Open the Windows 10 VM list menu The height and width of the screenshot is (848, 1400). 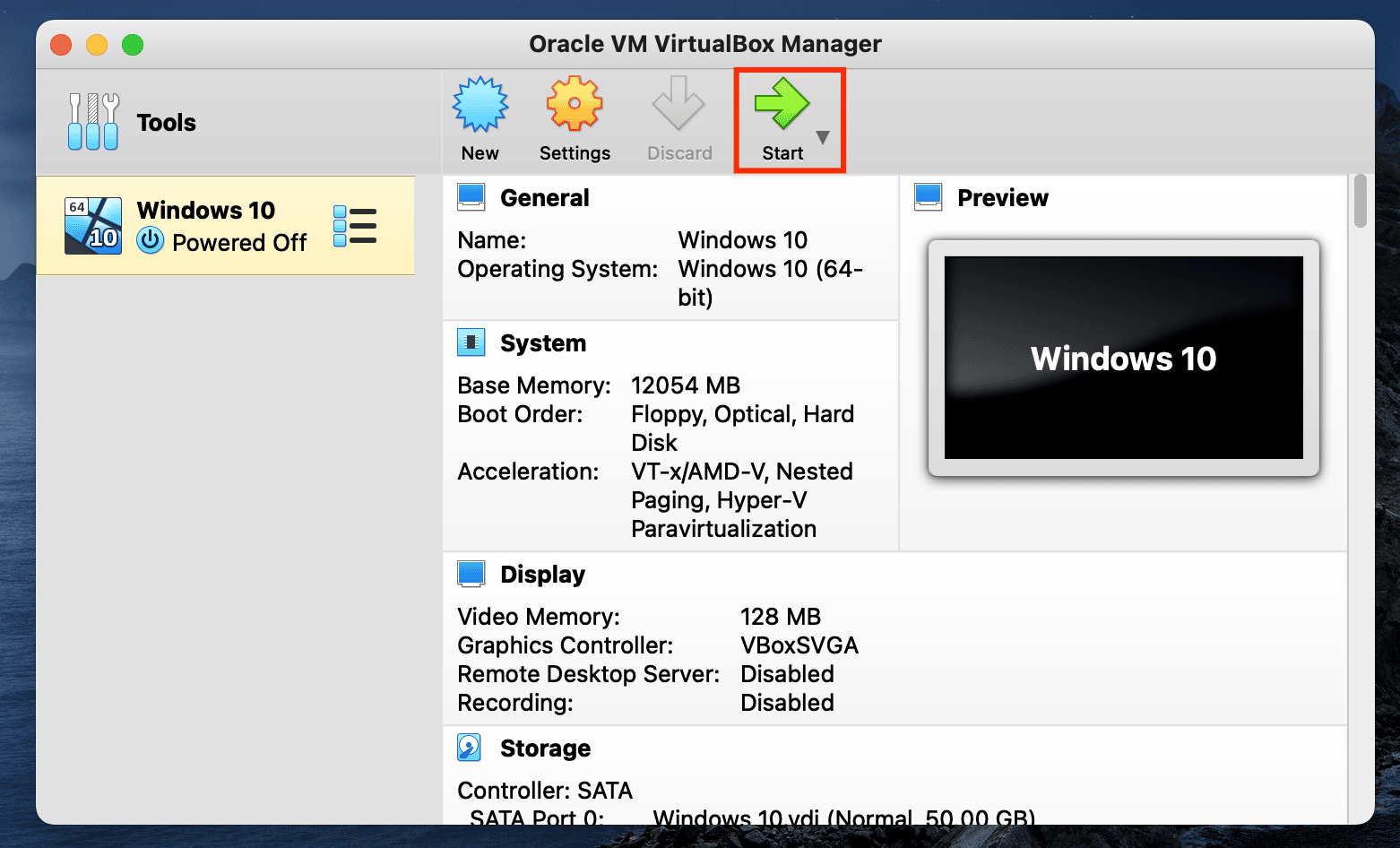[355, 226]
